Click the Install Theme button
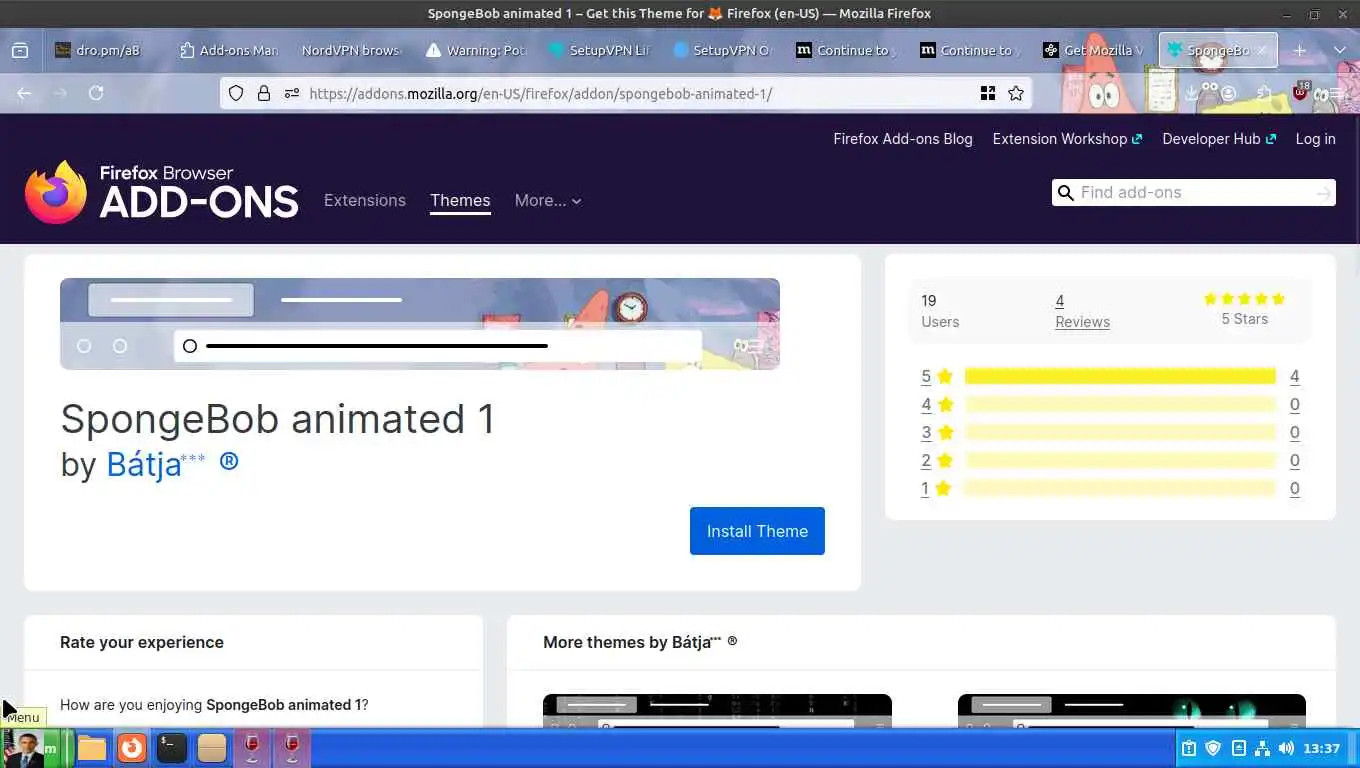Viewport: 1360px width, 768px height. coord(757,531)
